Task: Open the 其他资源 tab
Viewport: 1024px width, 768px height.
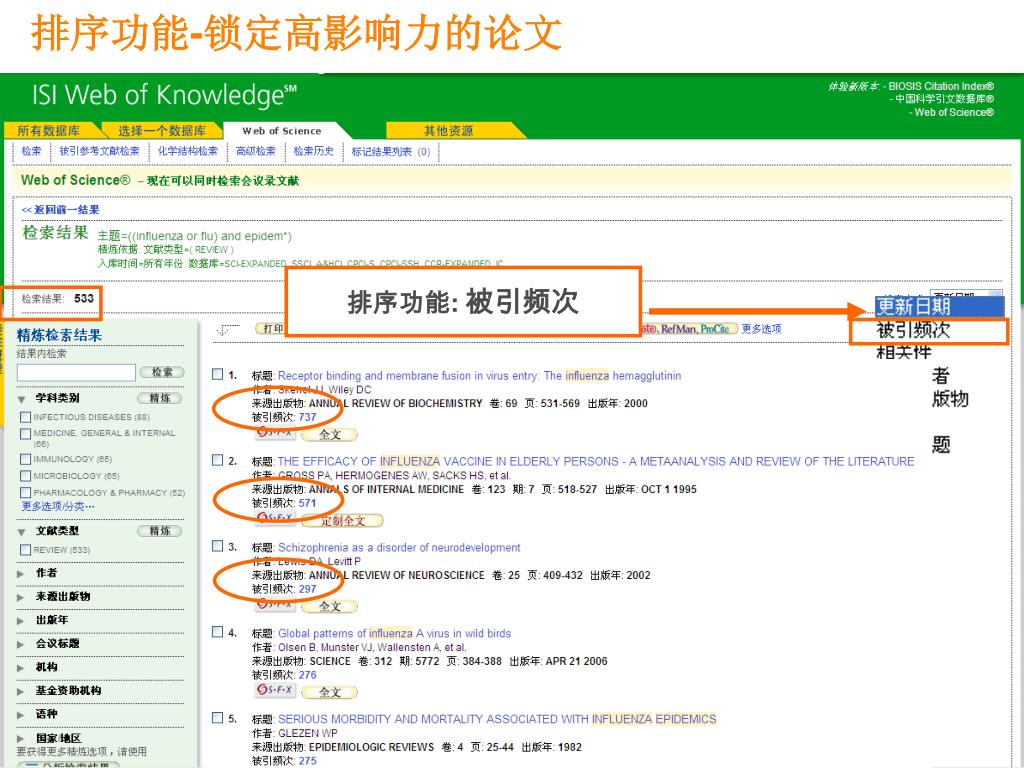Action: (448, 131)
